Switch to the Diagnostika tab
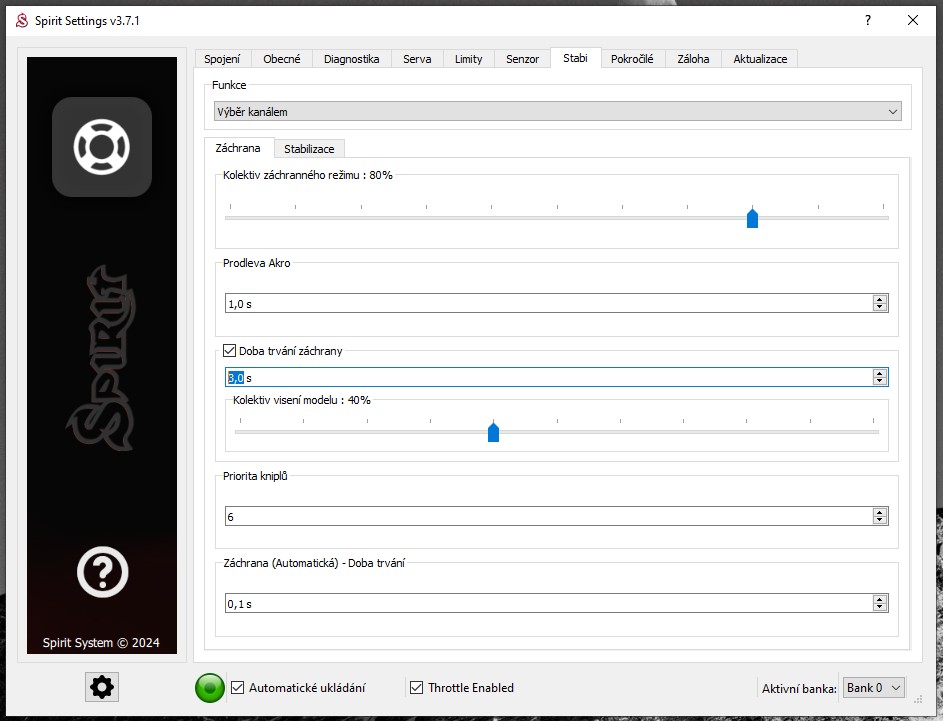The height and width of the screenshot is (721, 943). click(x=351, y=59)
